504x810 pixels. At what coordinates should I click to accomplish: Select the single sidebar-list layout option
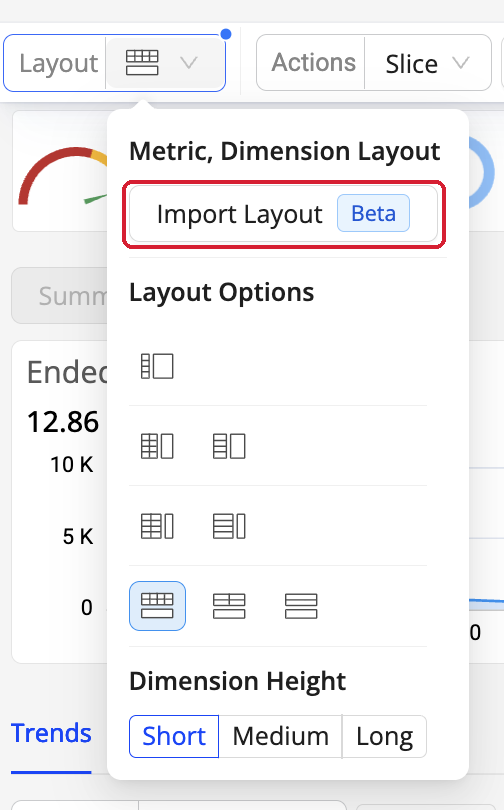[x=157, y=366]
